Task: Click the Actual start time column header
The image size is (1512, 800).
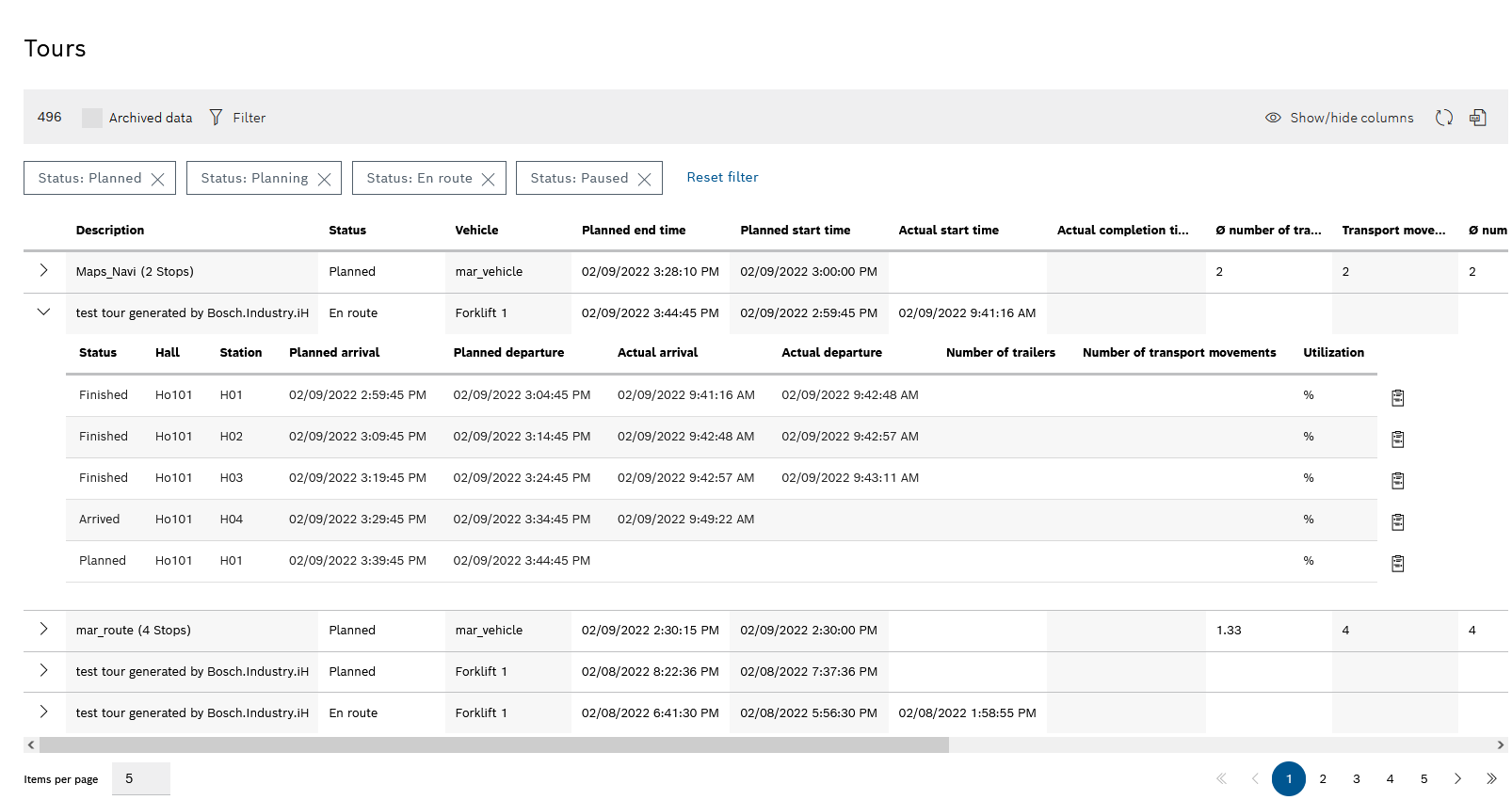Action: [x=948, y=230]
